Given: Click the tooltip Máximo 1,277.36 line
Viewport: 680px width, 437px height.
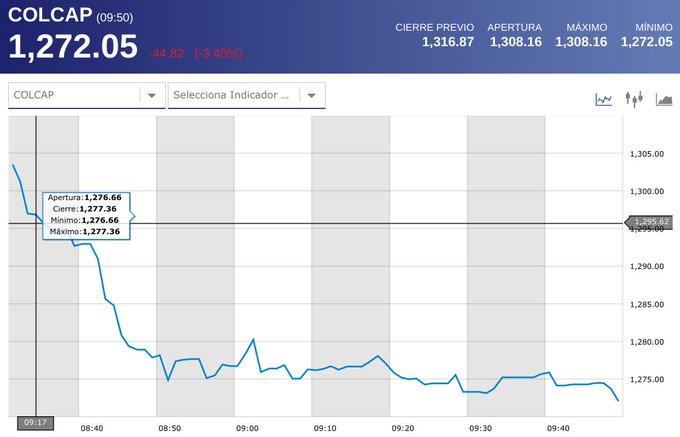Looking at the screenshot, I should tap(85, 232).
